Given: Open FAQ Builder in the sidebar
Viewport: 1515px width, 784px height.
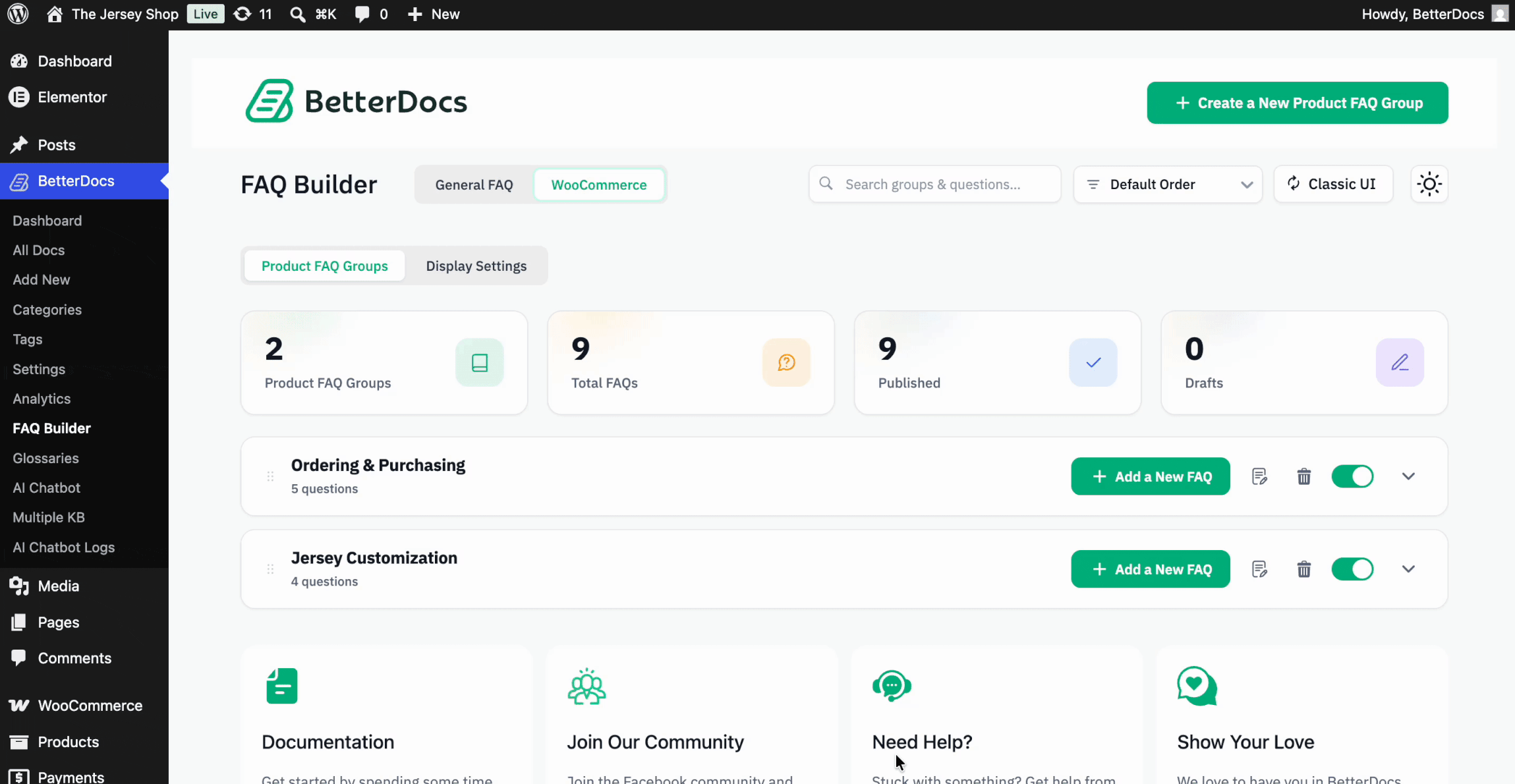Looking at the screenshot, I should point(51,428).
